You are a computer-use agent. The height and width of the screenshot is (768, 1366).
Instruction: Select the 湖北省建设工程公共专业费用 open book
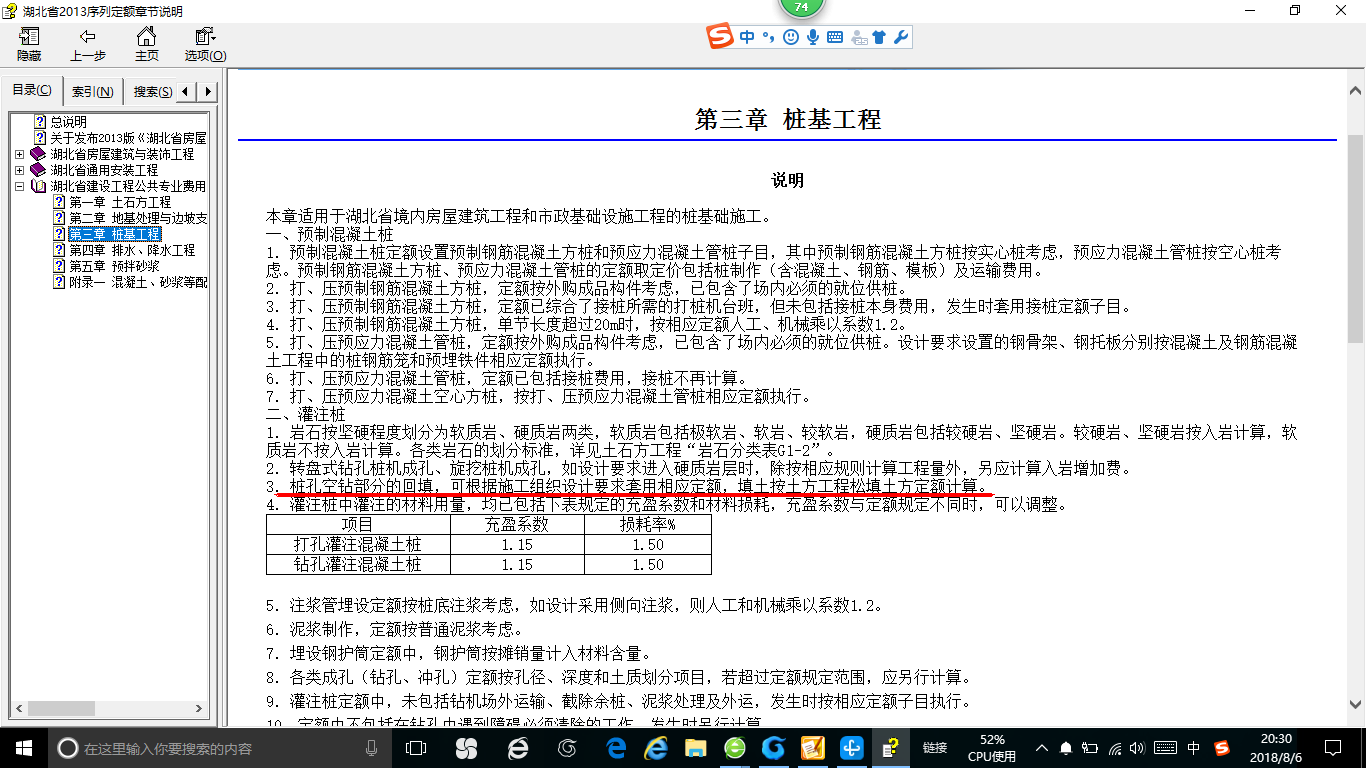pyautogui.click(x=128, y=186)
